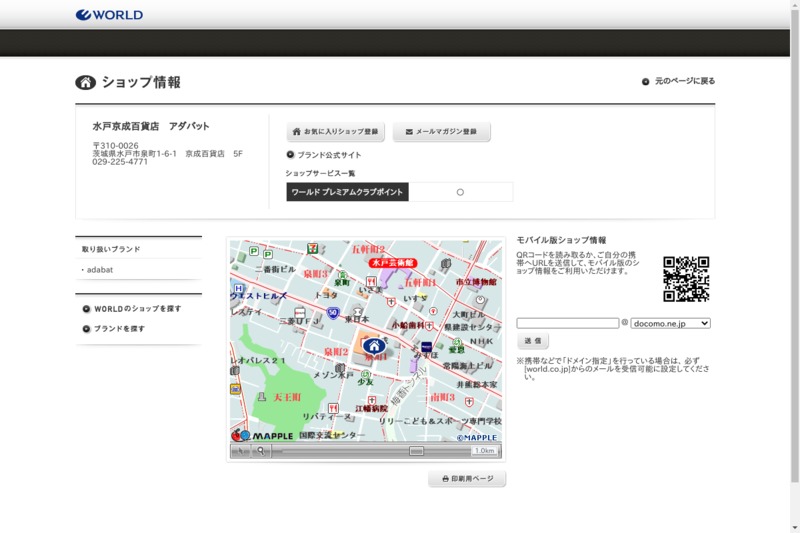Click the 1.0km map scale label

pyautogui.click(x=484, y=451)
